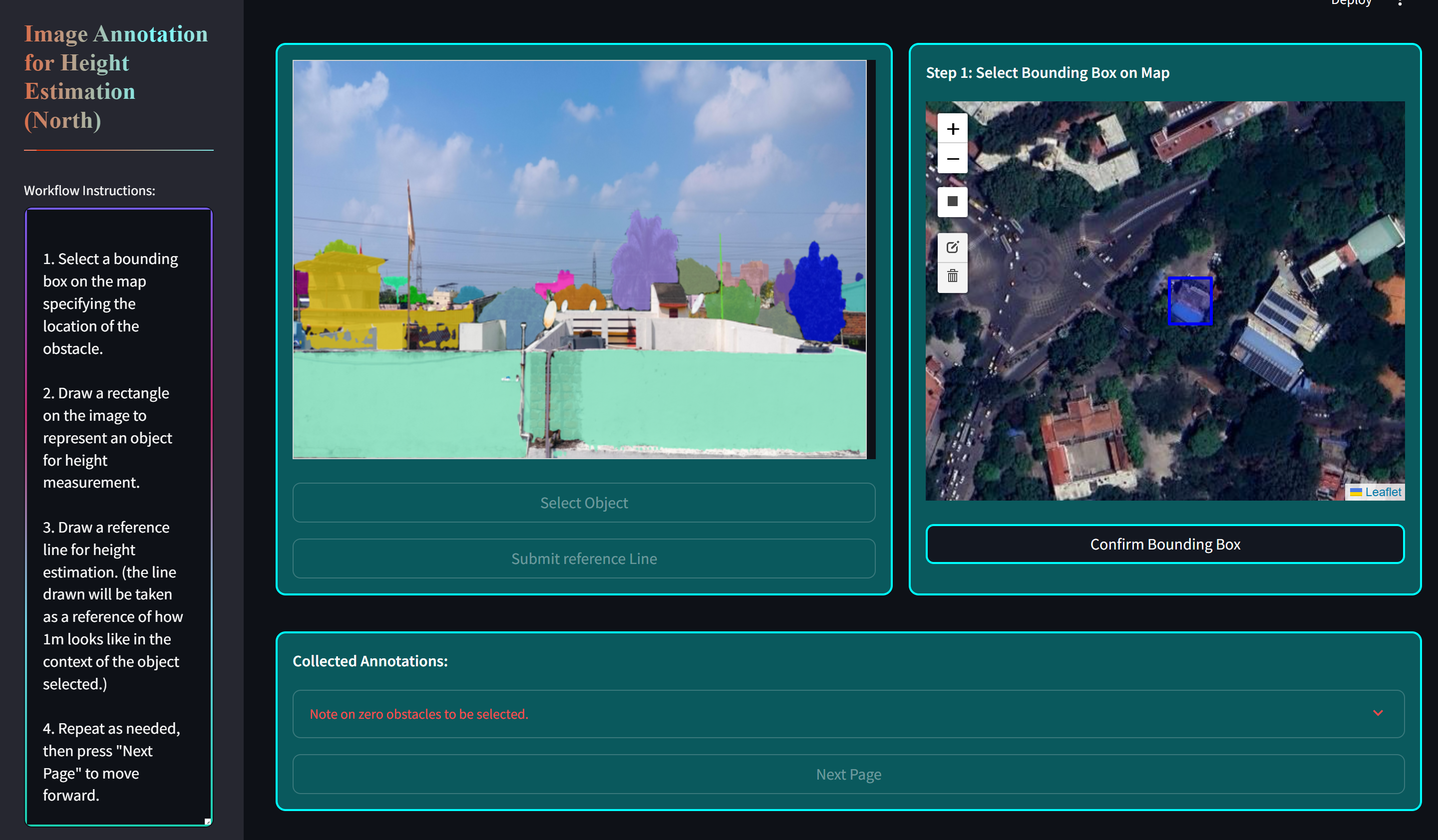Click the Deploy menu item
Screen dimensions: 1438x840
pyautogui.click(x=1351, y=3)
